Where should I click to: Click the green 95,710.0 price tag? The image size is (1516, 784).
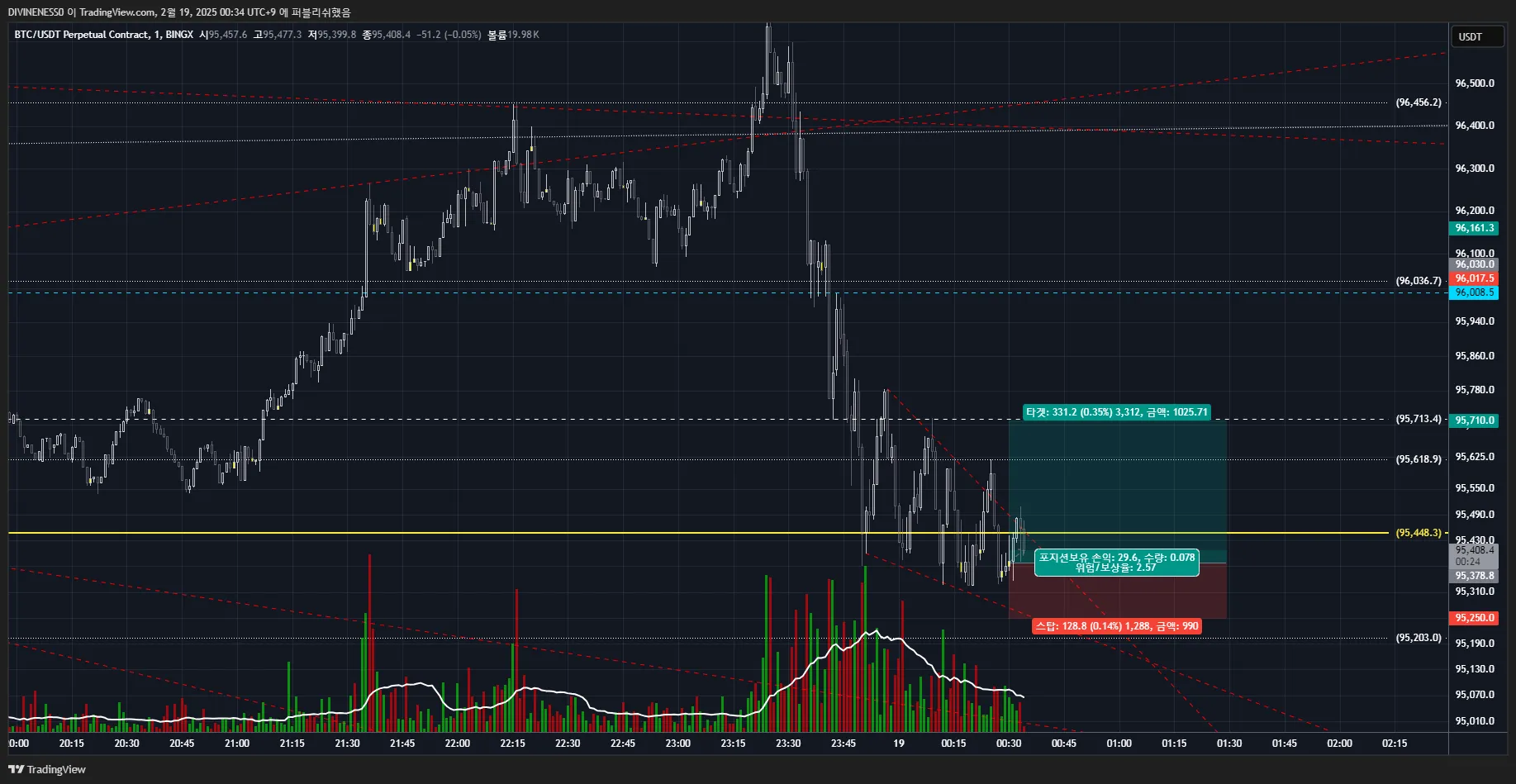[x=1475, y=421]
